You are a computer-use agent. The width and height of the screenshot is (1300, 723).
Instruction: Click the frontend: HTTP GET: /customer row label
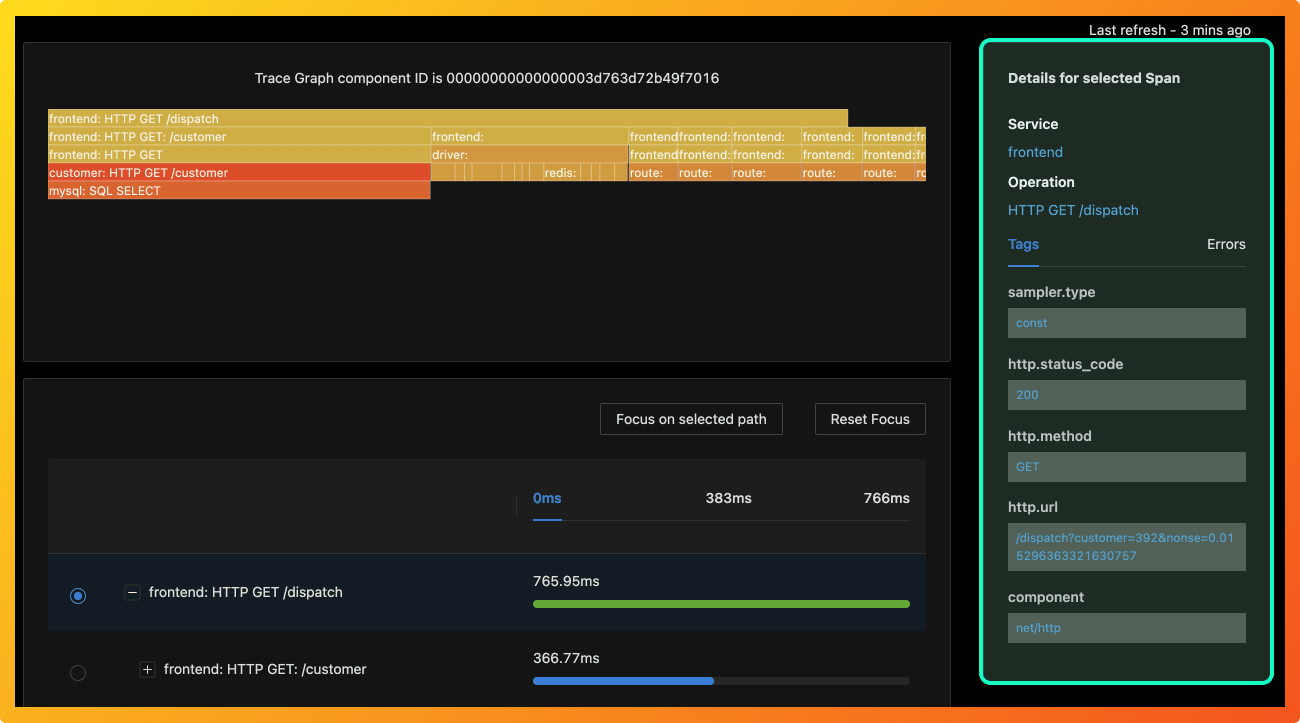point(265,669)
